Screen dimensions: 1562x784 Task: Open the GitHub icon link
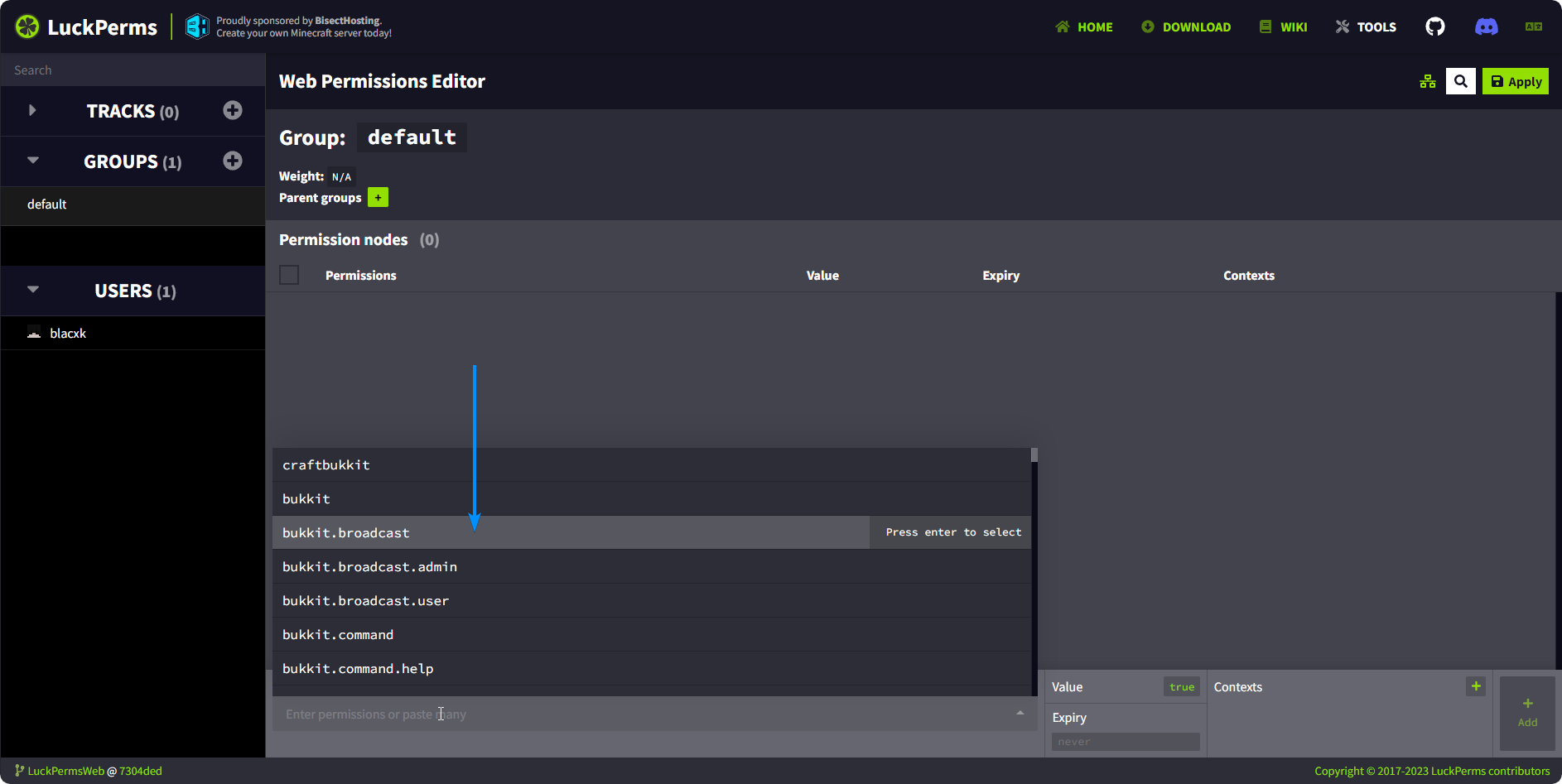[x=1435, y=26]
